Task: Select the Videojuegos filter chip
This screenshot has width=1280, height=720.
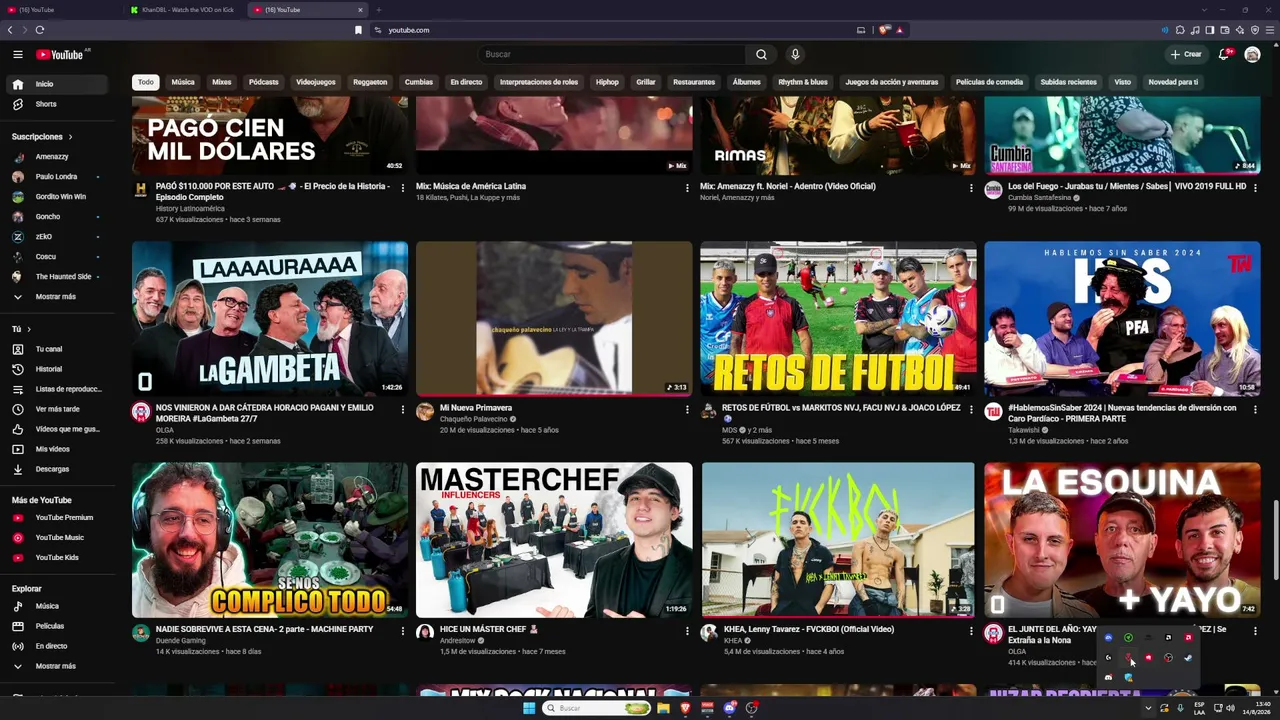Action: point(316,82)
